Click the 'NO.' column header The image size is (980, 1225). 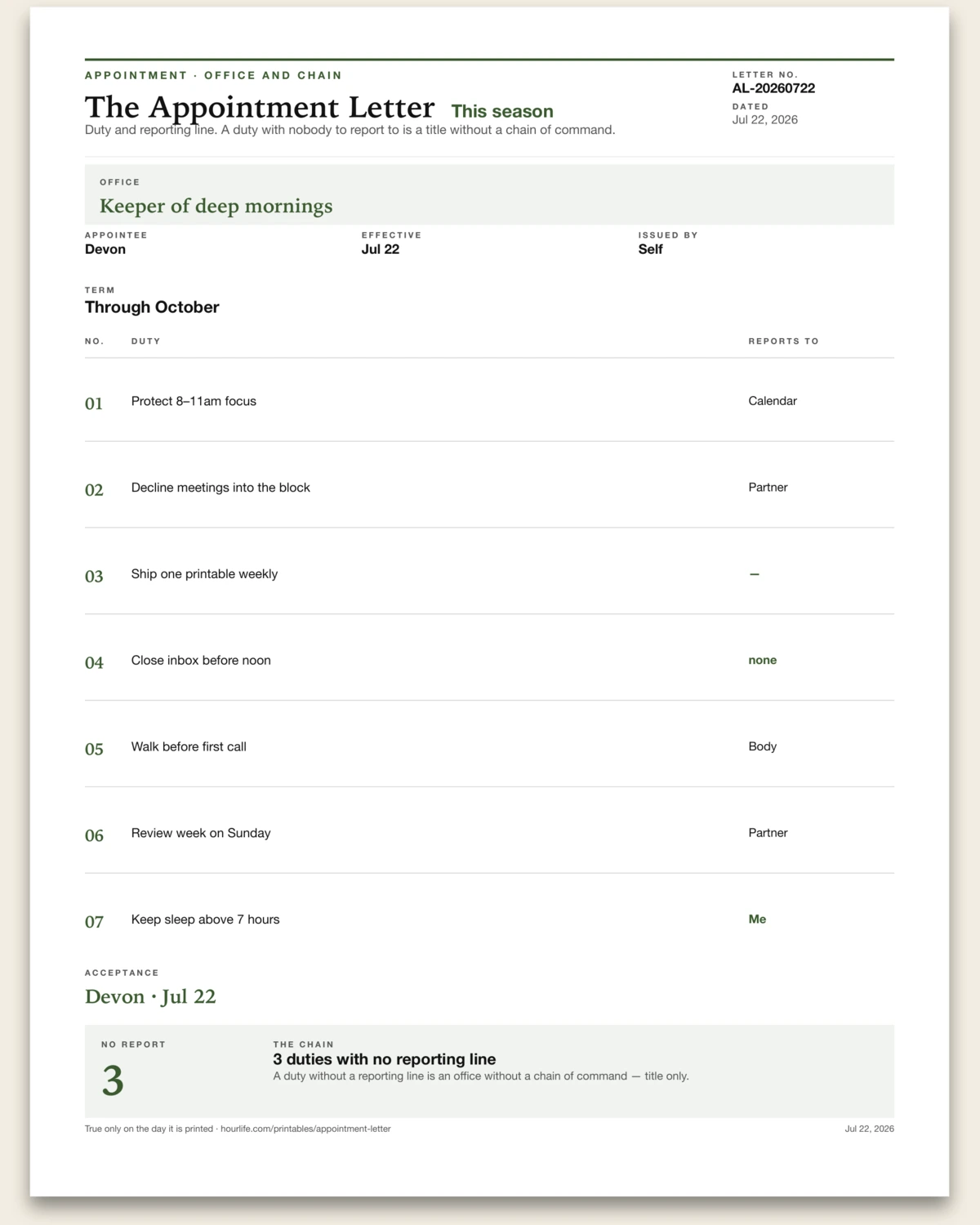click(x=95, y=341)
